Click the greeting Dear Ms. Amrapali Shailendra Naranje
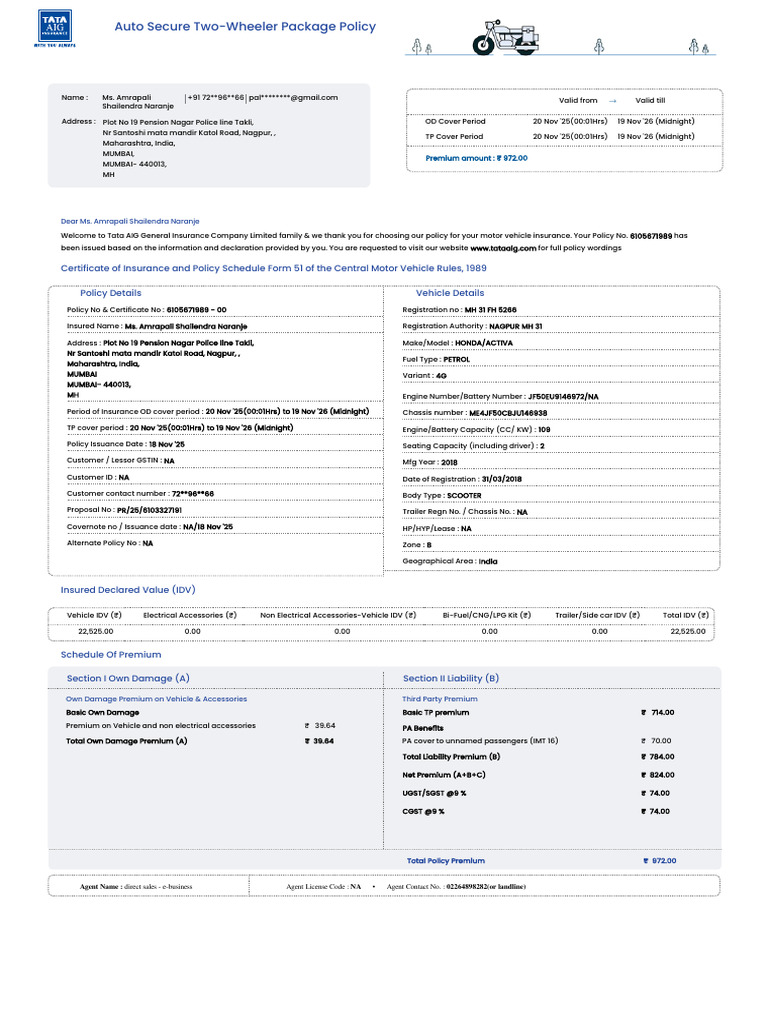 coord(130,221)
